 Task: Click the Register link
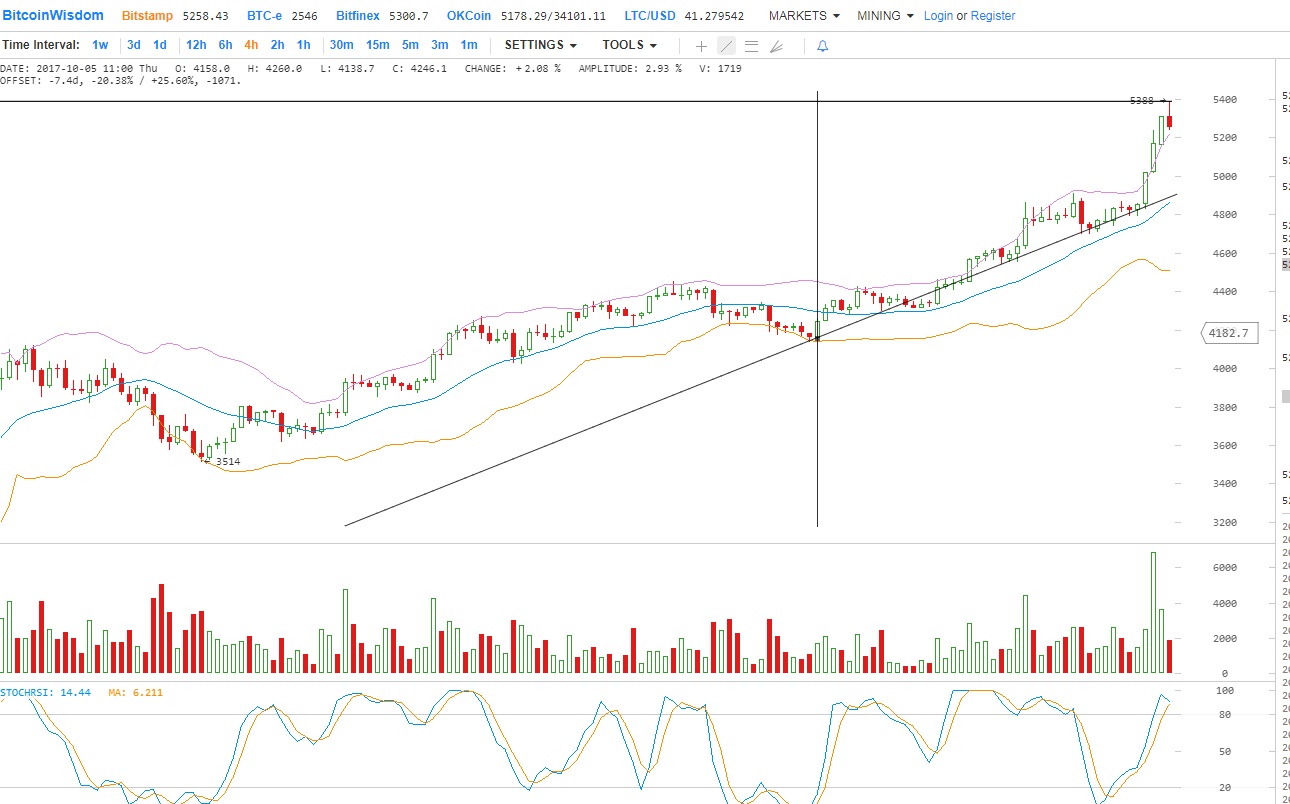992,16
